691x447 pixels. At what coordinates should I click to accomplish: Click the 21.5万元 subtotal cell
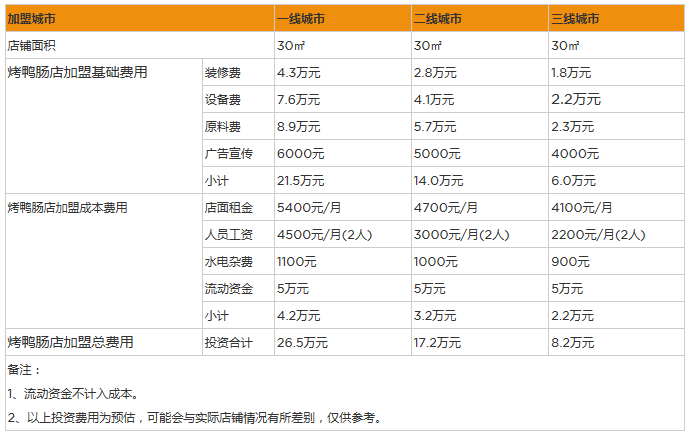pos(301,181)
